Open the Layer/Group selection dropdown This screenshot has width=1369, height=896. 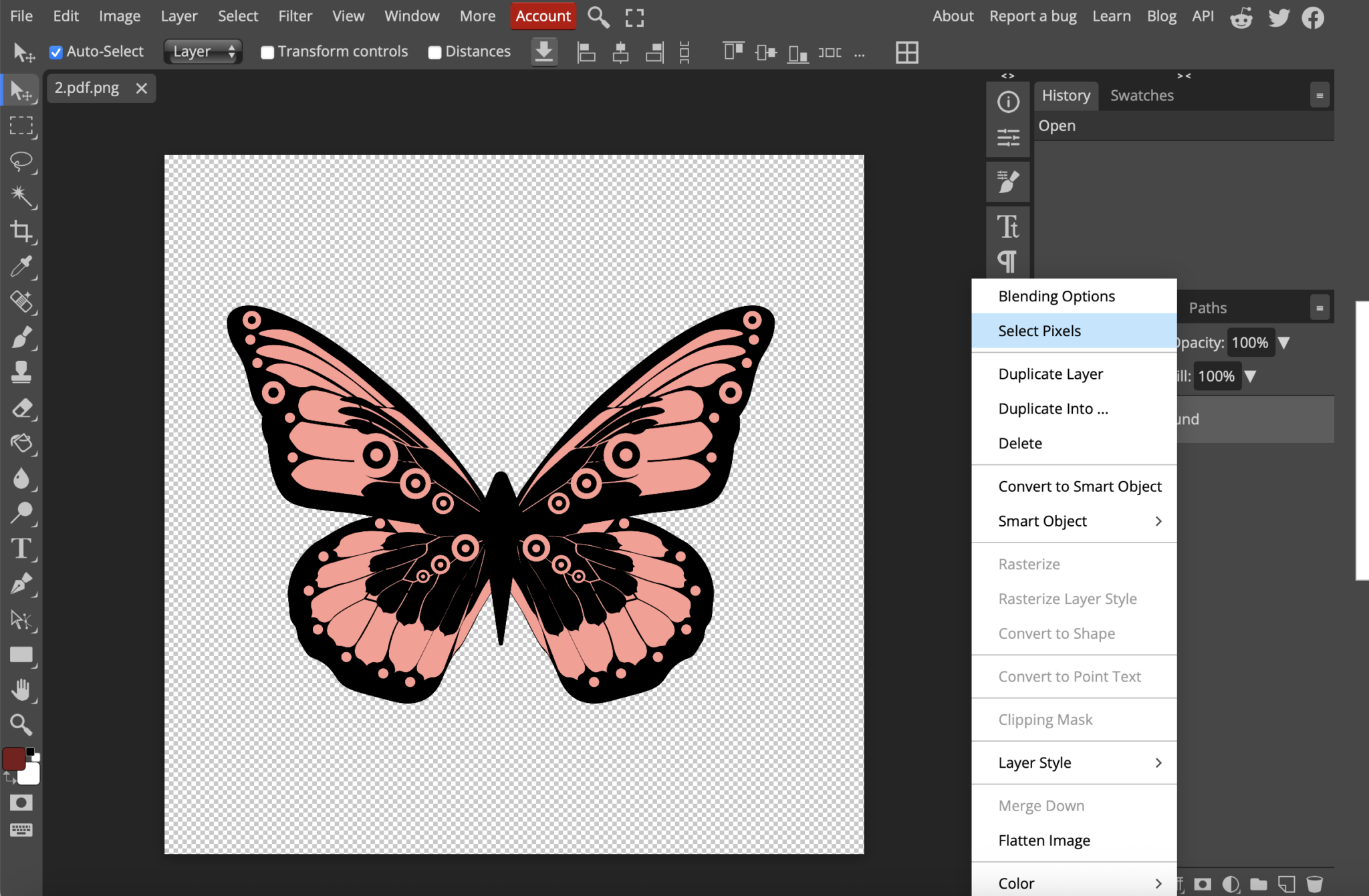203,51
